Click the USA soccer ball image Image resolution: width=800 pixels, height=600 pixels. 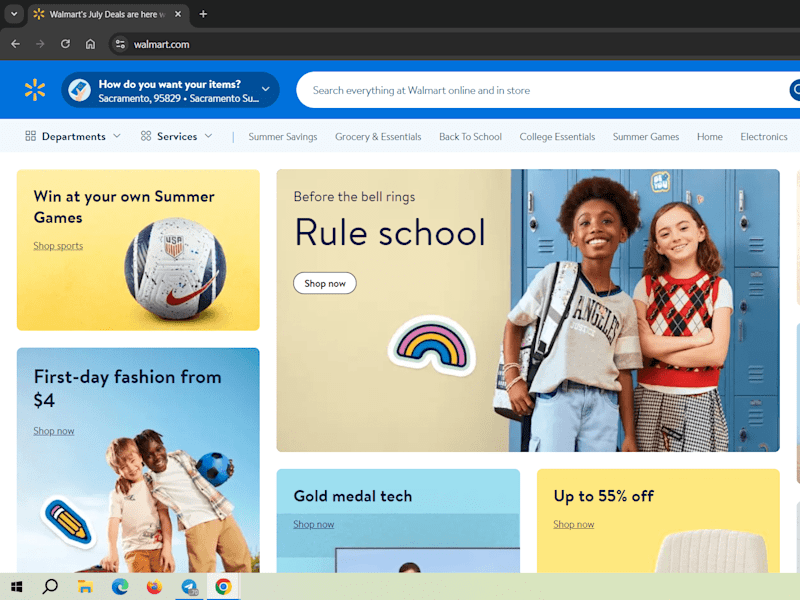click(176, 269)
